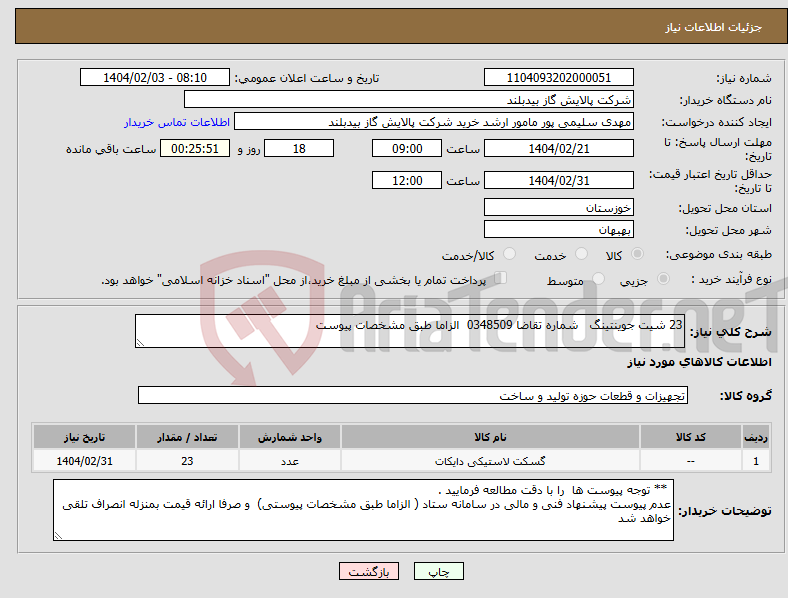Click the price validity time 12:00
Screen dimensions: 788x598
point(407,180)
